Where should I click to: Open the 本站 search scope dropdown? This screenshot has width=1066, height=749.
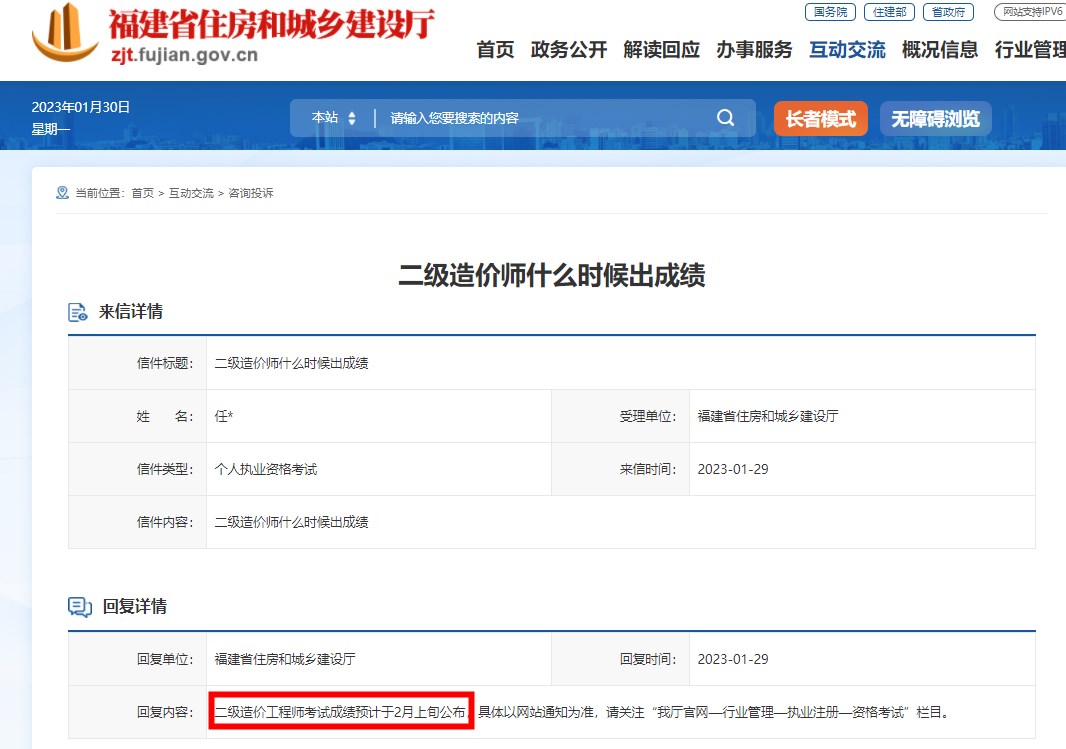point(333,118)
